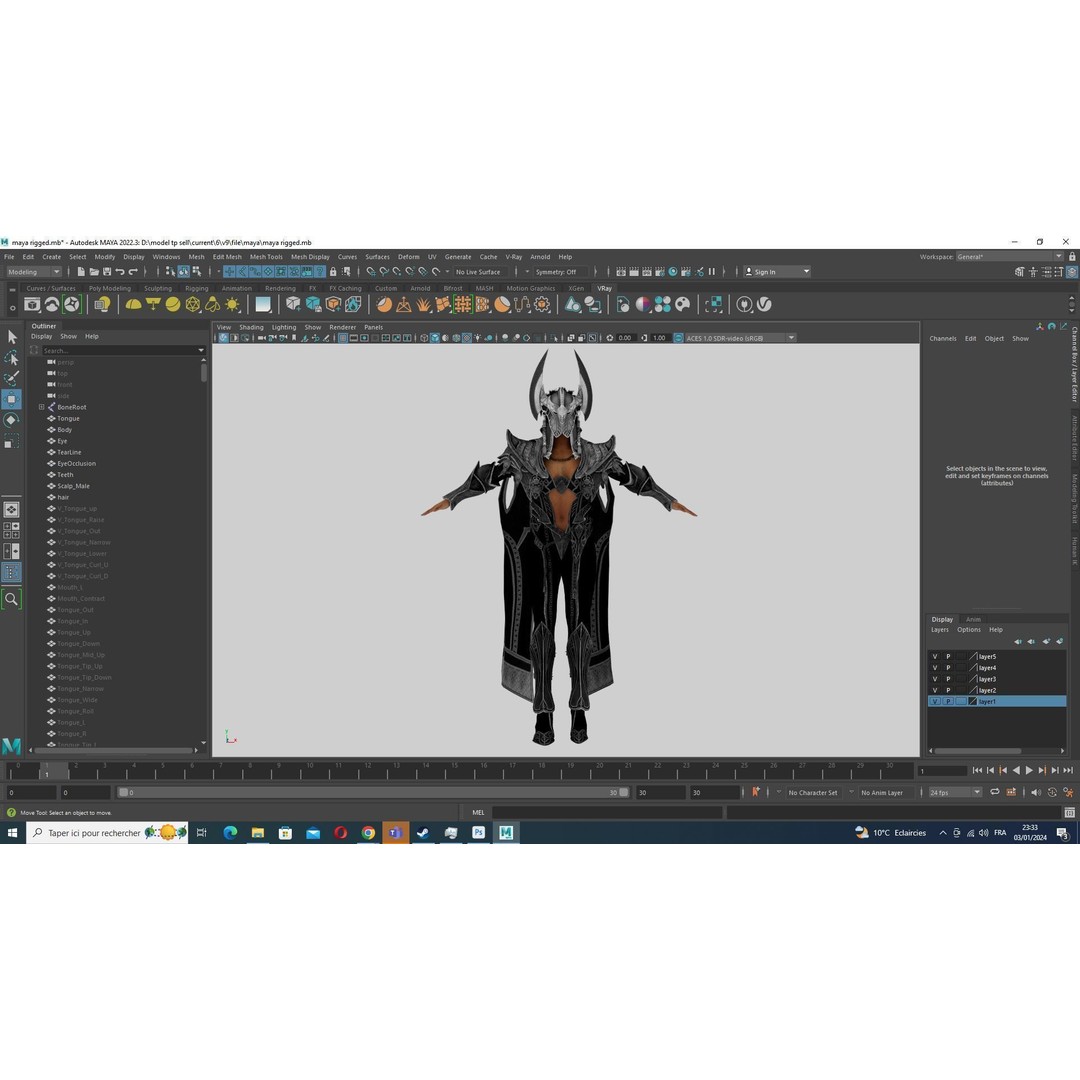Click frame 15 on the time slider
This screenshot has width=1080, height=1080.
point(455,770)
